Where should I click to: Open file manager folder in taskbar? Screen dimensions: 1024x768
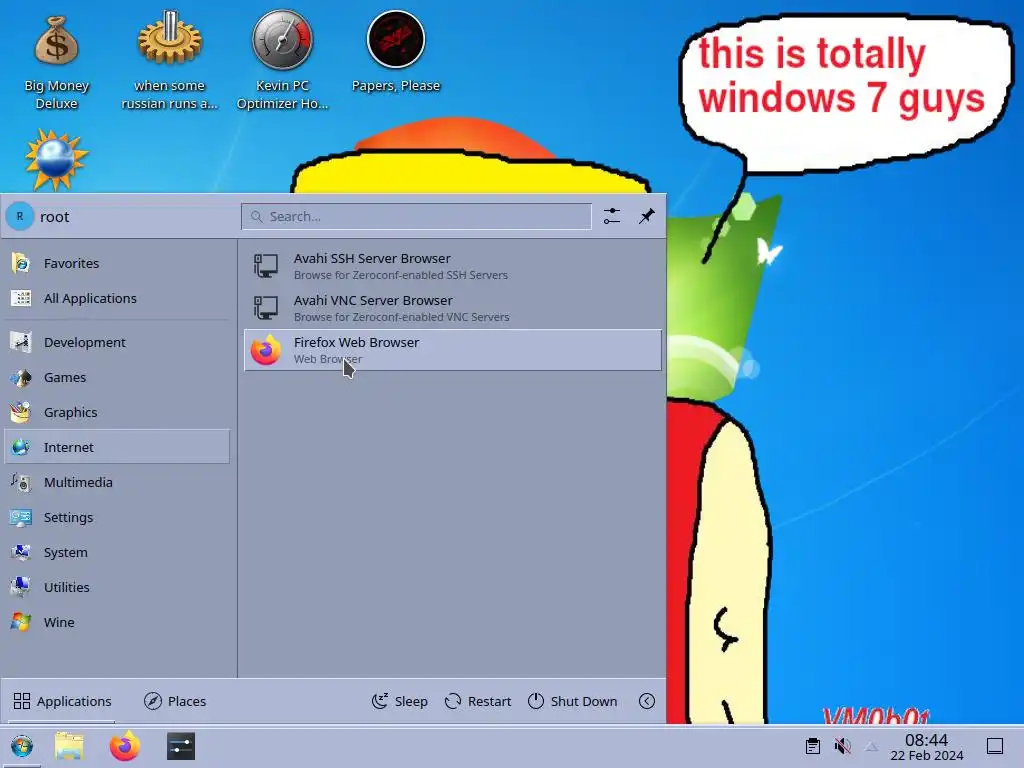(x=69, y=746)
